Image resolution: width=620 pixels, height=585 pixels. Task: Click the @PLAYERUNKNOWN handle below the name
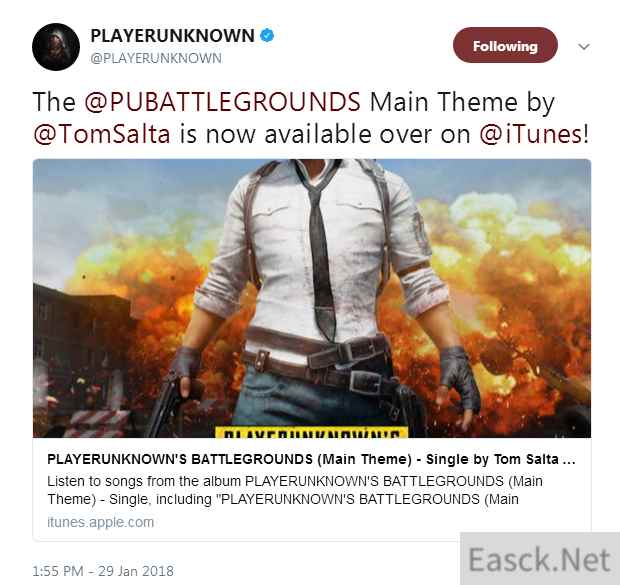156,58
